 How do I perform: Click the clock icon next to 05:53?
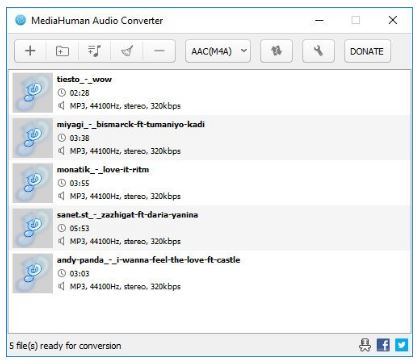coord(62,228)
